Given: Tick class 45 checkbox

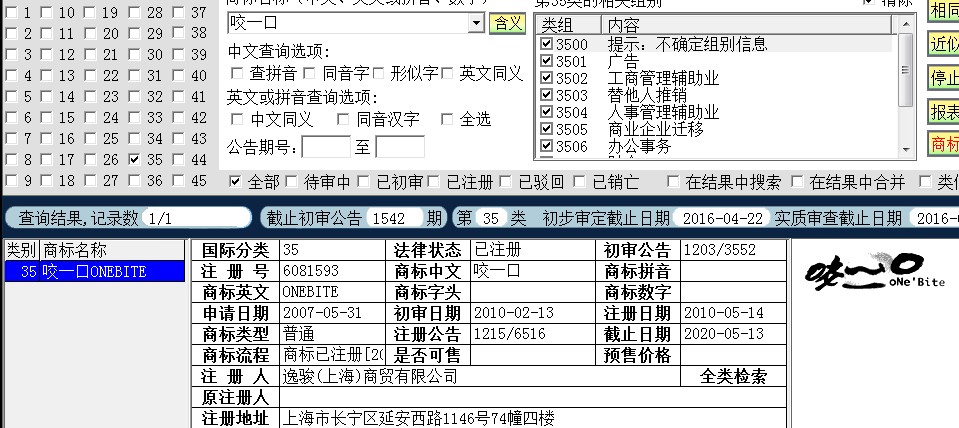Looking at the screenshot, I should click(x=179, y=181).
